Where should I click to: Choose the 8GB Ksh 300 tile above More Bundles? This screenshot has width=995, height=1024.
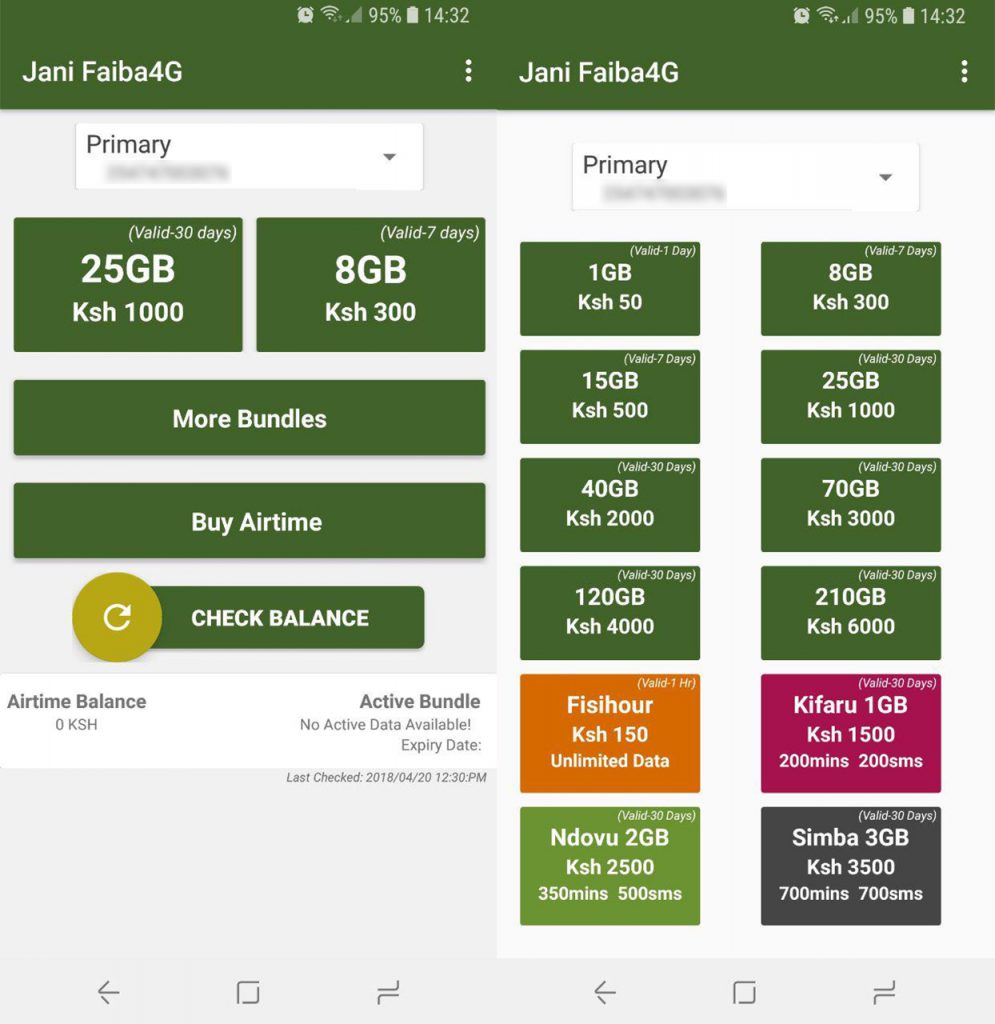coord(371,285)
